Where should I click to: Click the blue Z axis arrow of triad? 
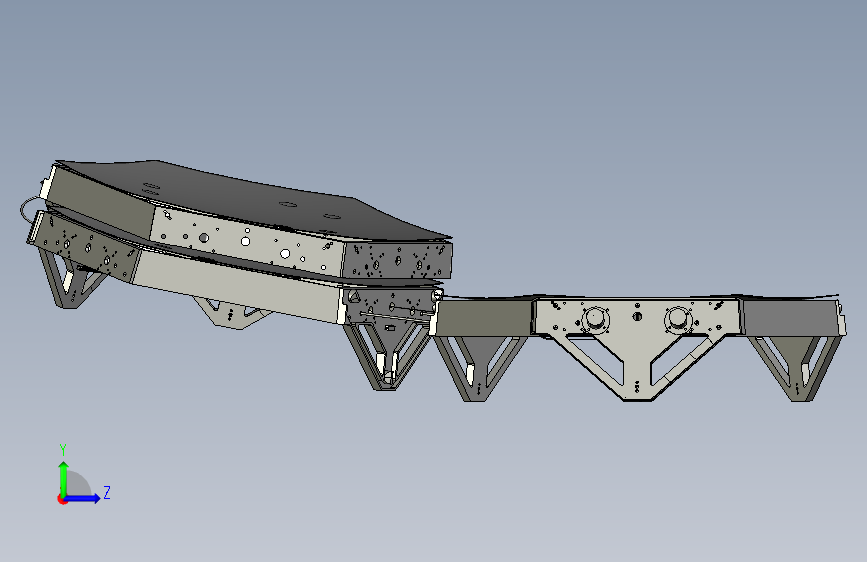(83, 498)
